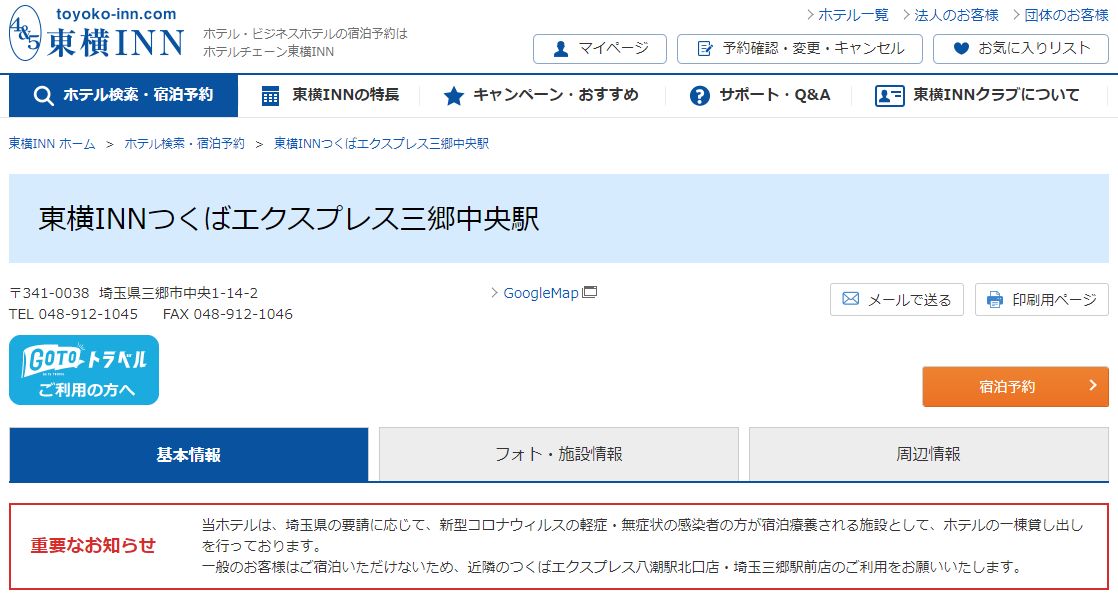The image size is (1118, 604).
Task: Click the envelope icon on メールで送る
Action: 851,299
